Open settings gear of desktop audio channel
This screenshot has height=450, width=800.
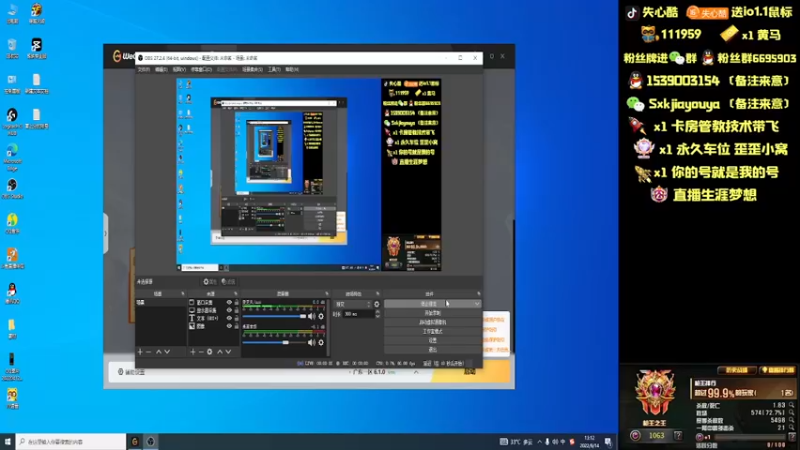(321, 342)
